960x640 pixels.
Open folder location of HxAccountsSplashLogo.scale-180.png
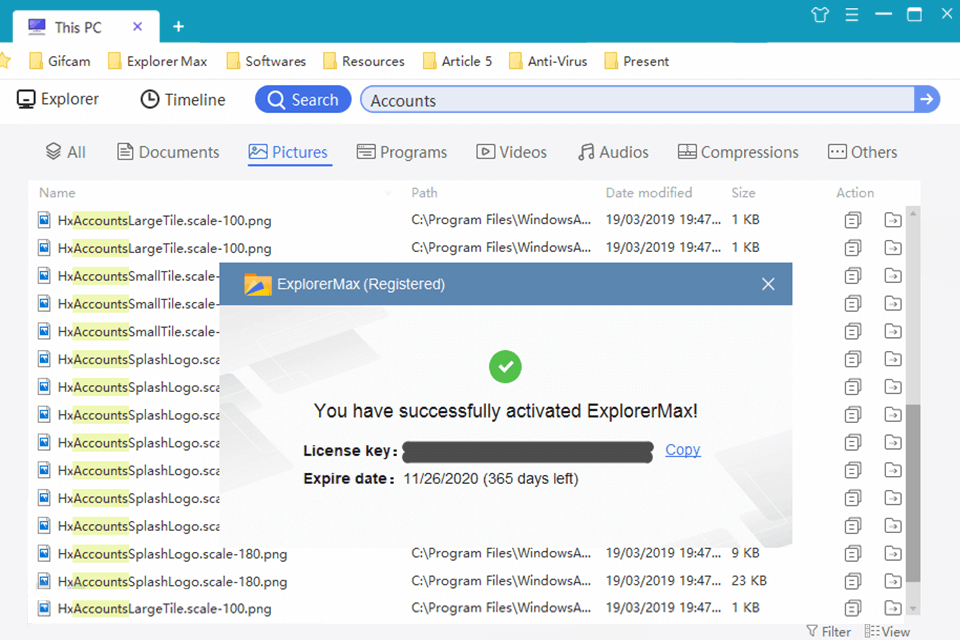[x=892, y=553]
